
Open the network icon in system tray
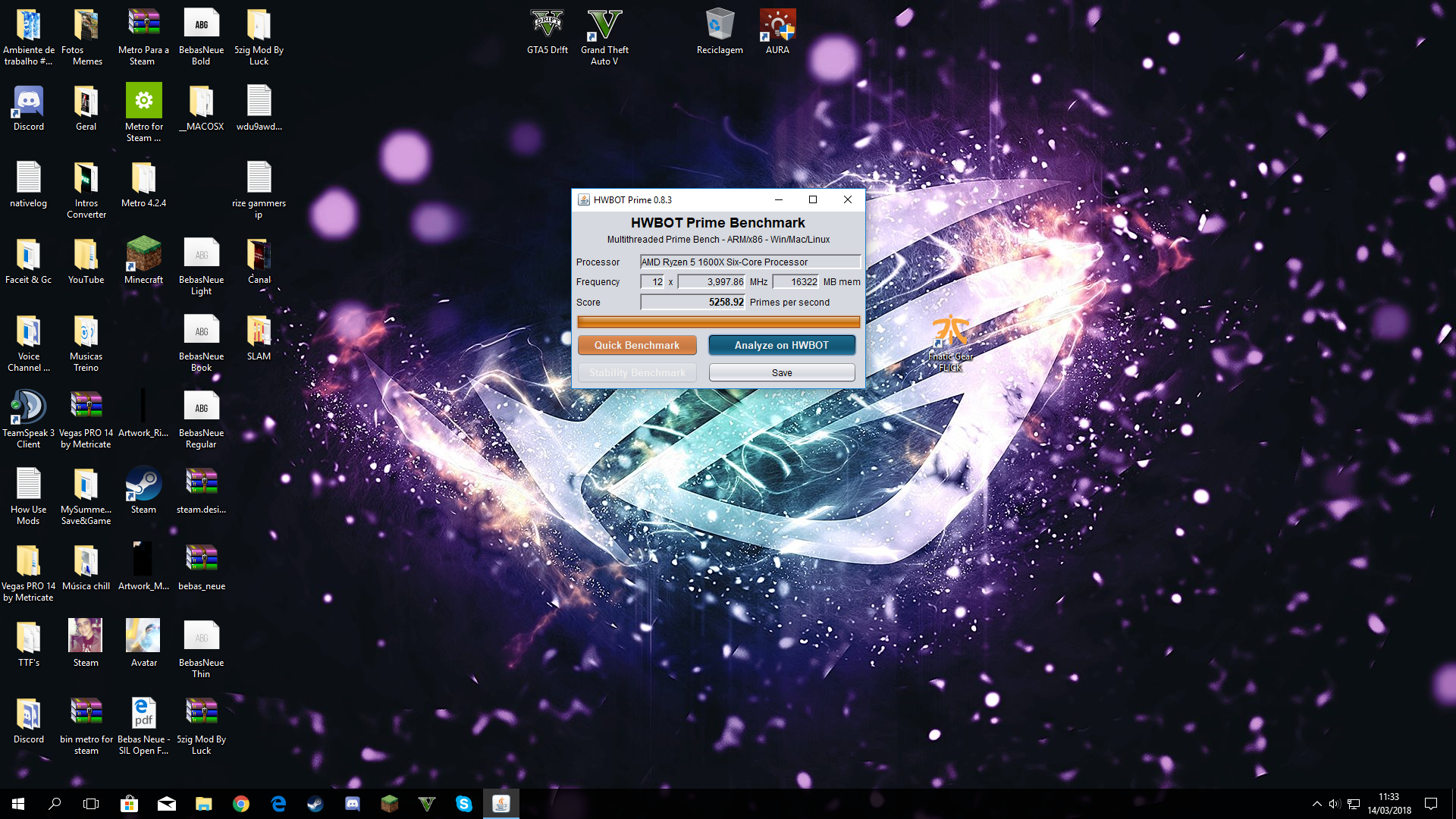coord(1354,804)
